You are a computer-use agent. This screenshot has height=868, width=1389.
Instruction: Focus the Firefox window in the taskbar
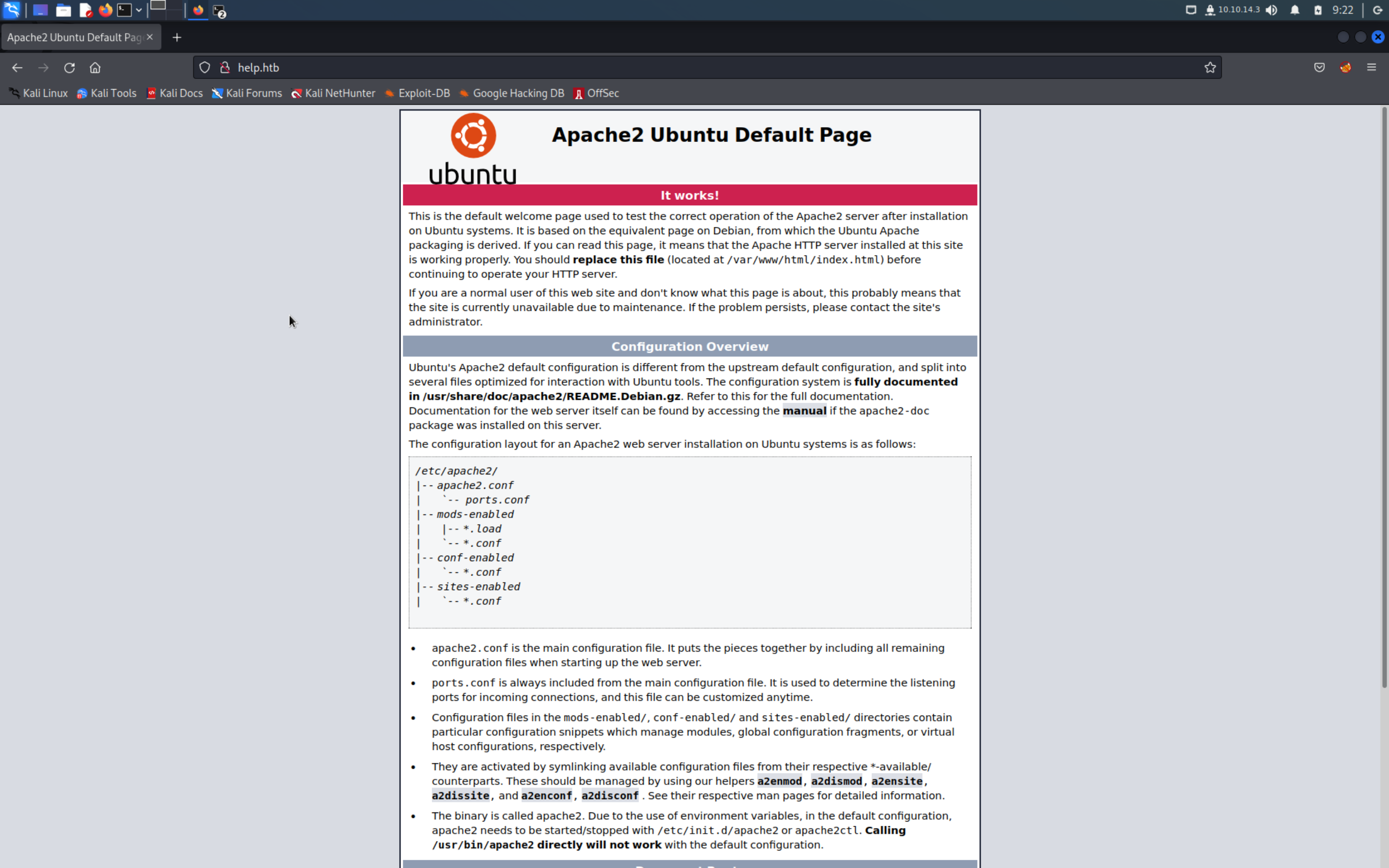tap(198, 10)
